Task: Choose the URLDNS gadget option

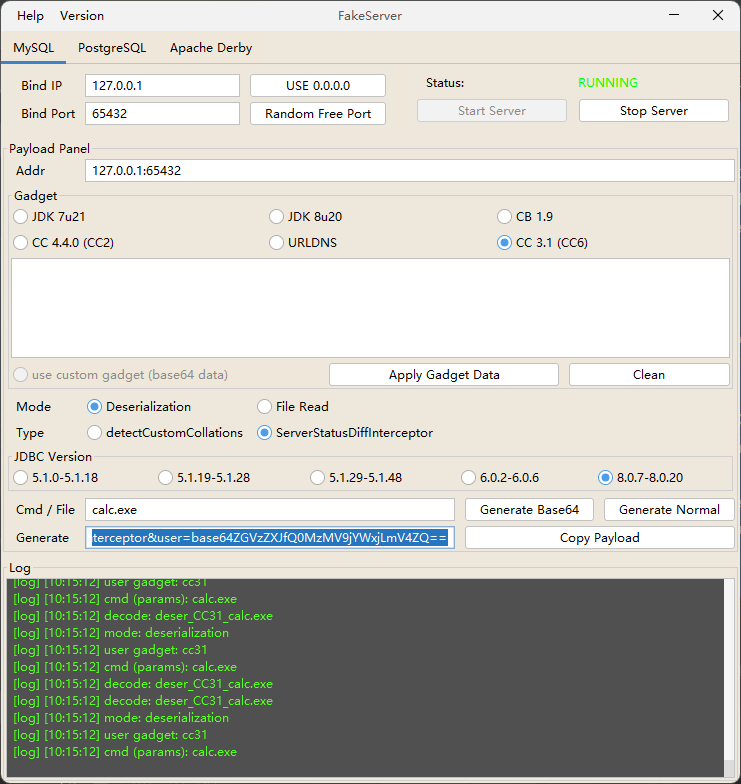Action: coord(277,242)
